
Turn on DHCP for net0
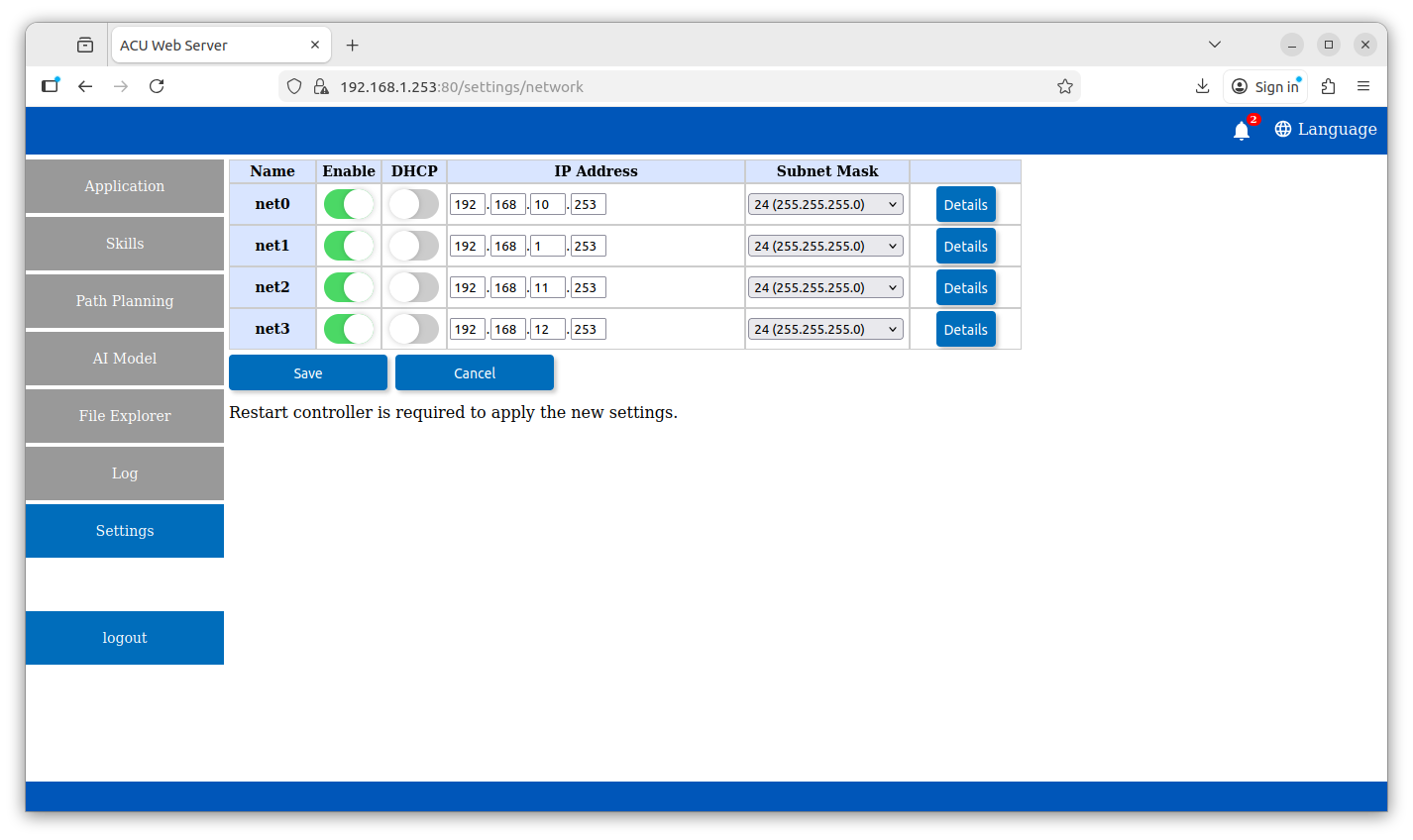(x=413, y=204)
